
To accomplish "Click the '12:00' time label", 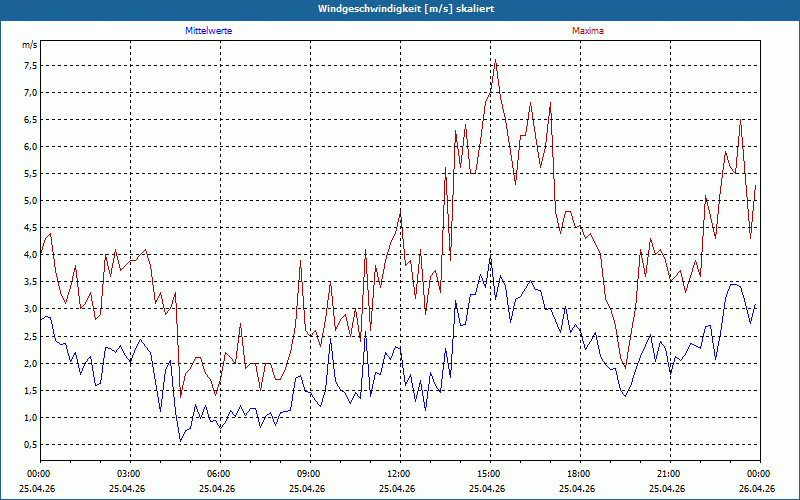I will [x=400, y=474].
